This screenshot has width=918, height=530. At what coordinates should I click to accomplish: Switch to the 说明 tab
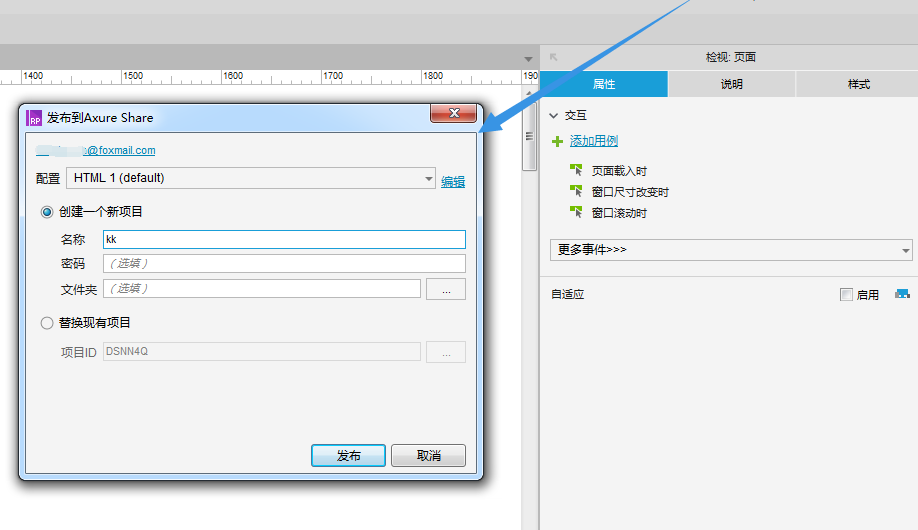[x=731, y=84]
